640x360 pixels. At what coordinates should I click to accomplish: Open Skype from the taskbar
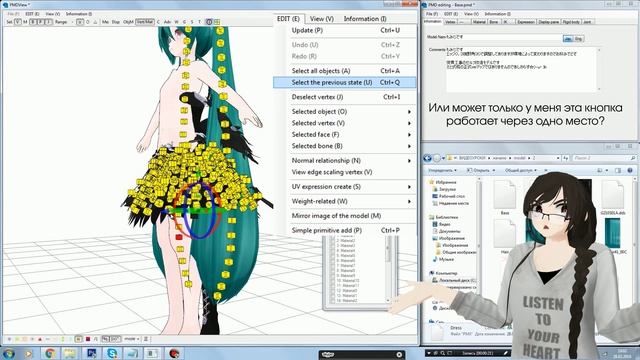[112, 353]
